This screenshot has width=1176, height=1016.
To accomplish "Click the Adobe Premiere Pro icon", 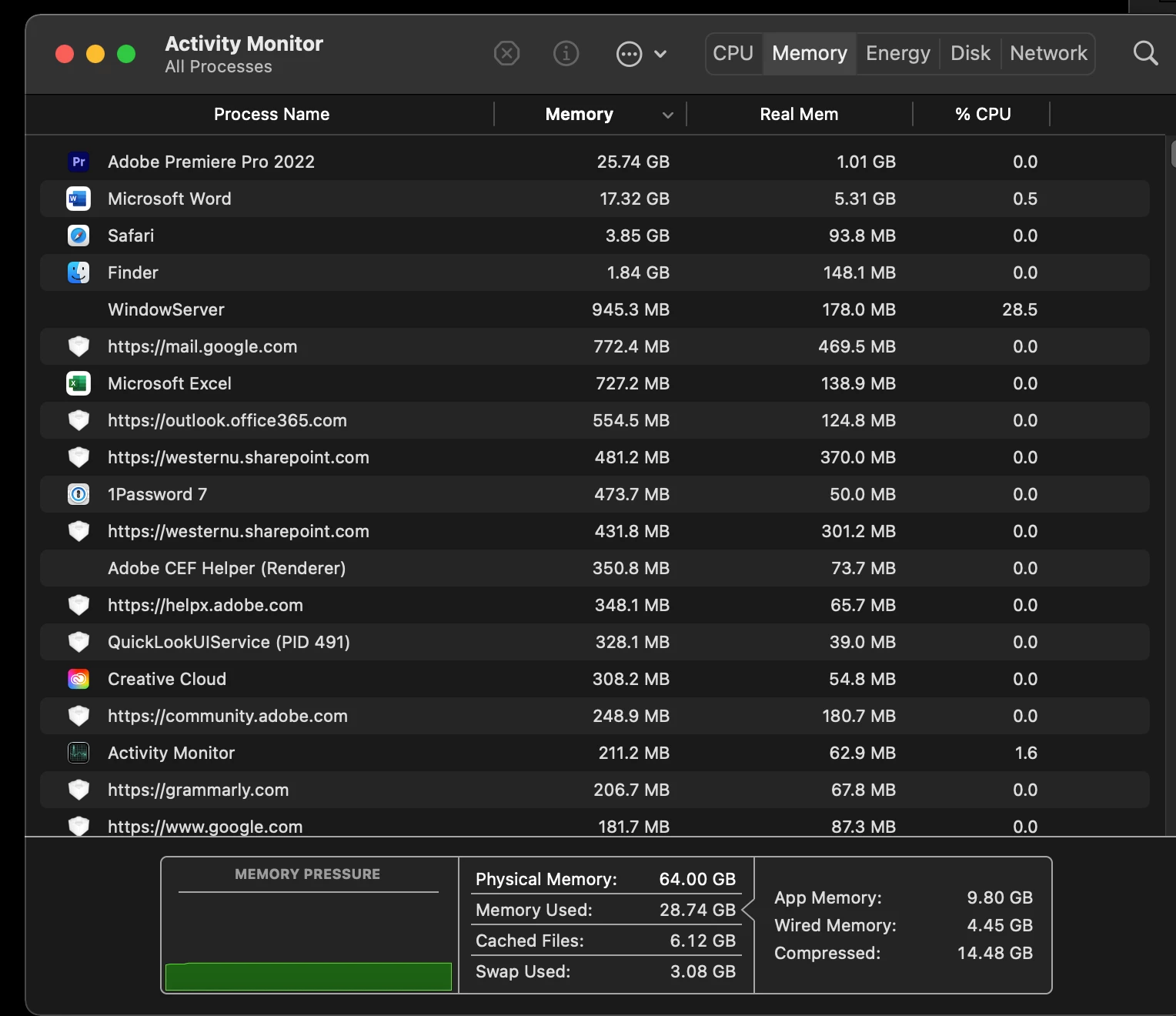I will (x=79, y=162).
